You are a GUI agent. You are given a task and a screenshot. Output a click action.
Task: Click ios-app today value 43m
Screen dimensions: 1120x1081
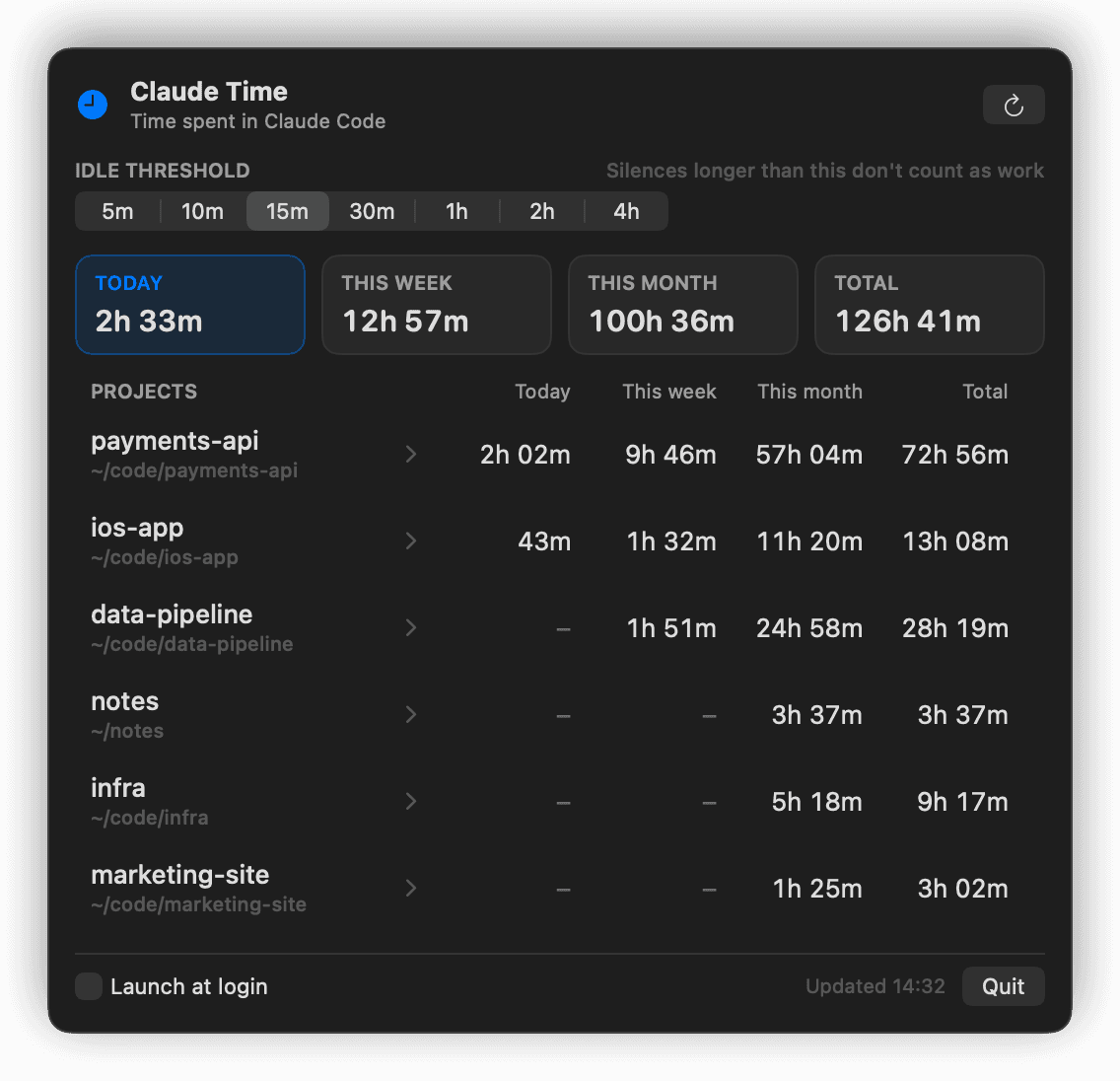pos(544,541)
